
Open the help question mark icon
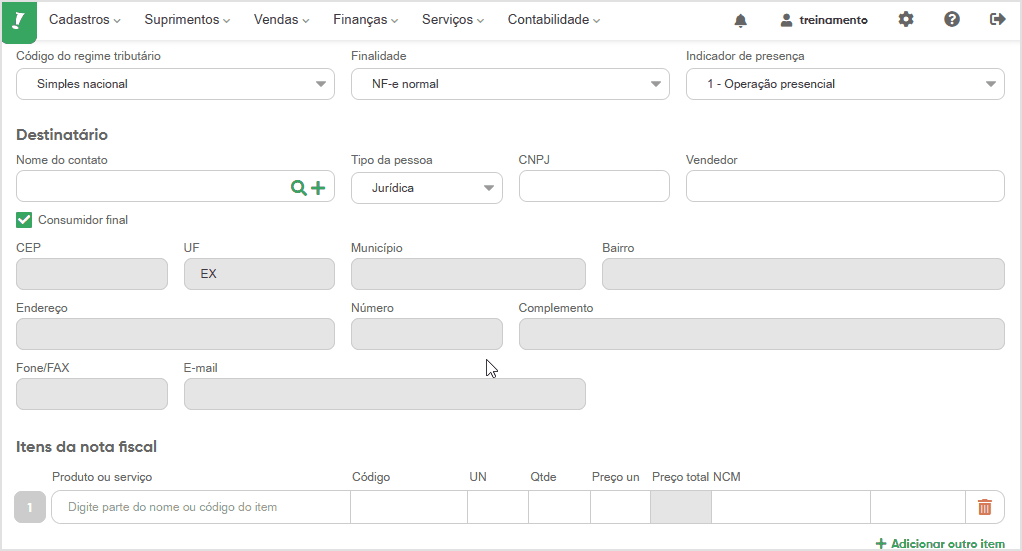[952, 19]
